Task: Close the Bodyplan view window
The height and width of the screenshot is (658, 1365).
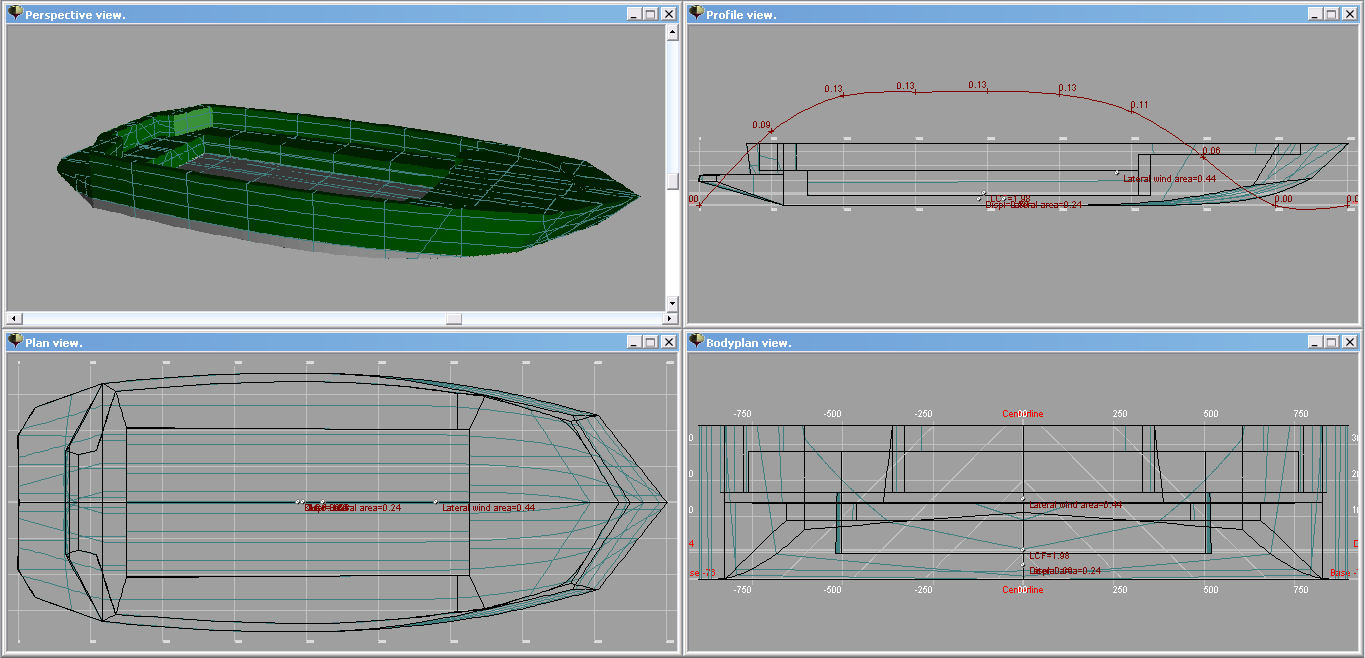Action: click(x=1349, y=342)
